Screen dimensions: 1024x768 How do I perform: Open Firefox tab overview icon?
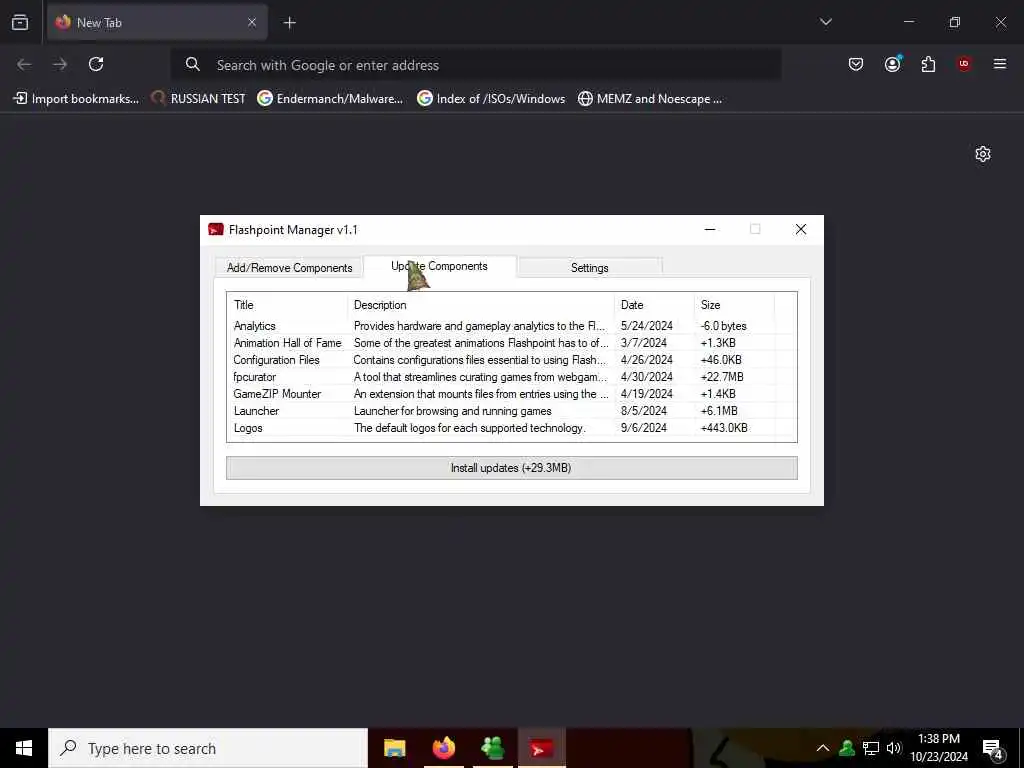[20, 22]
